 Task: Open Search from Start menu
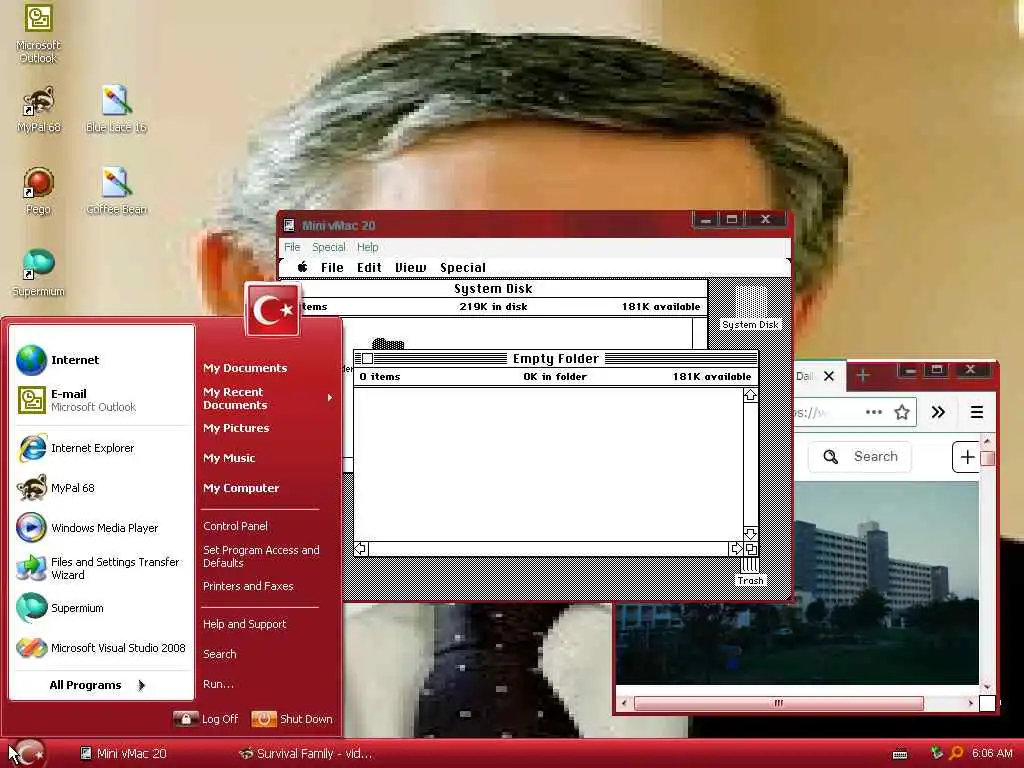219,654
